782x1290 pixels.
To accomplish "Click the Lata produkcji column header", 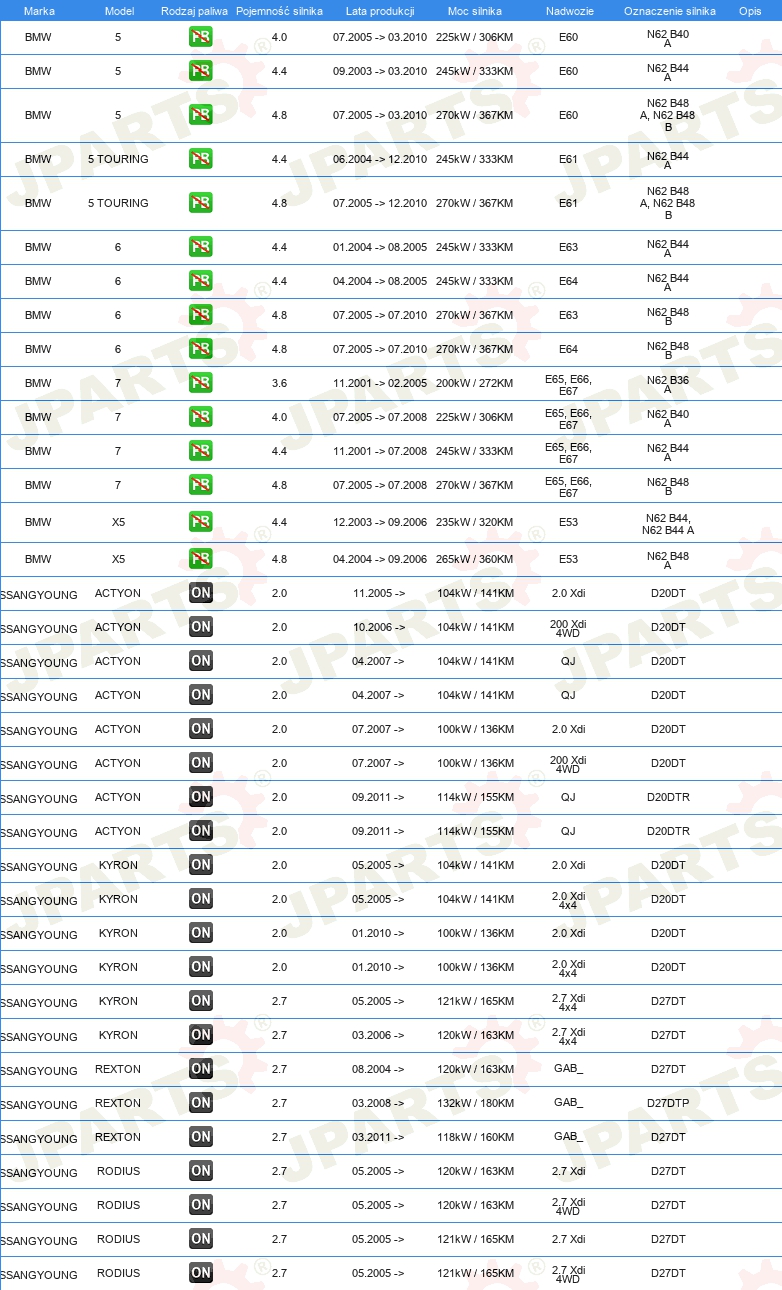I will tap(380, 10).
